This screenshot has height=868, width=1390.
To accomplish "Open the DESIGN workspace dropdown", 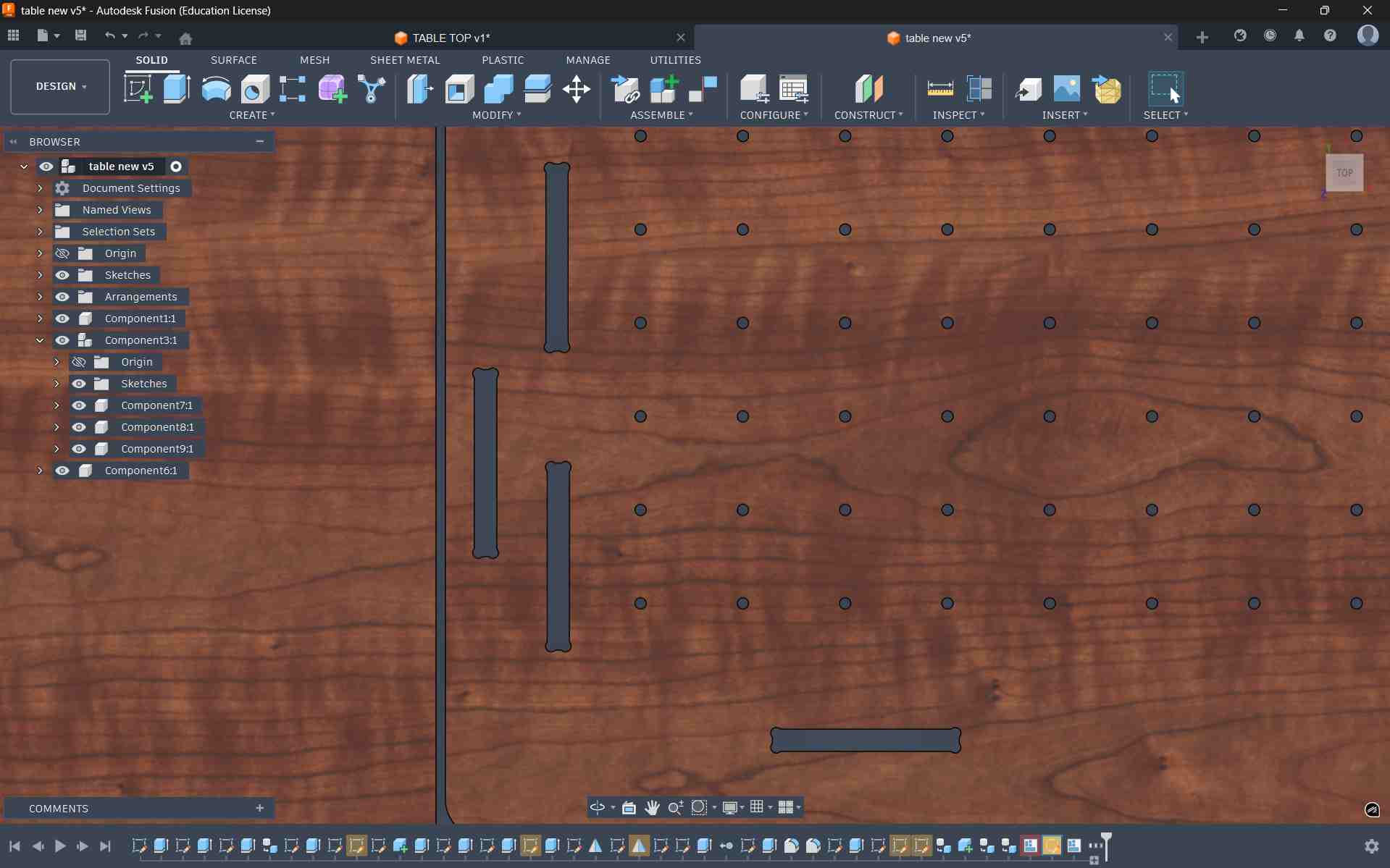I will tap(60, 87).
